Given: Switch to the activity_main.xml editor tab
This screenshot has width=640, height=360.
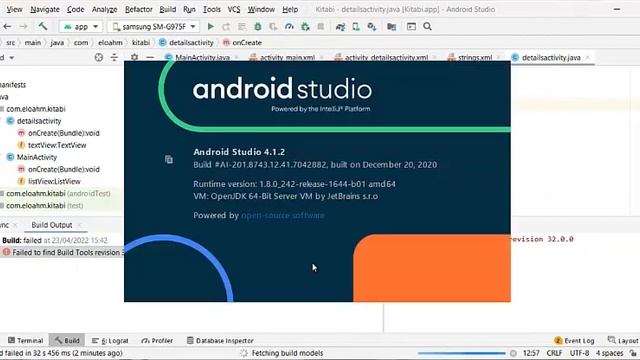Looking at the screenshot, I should (x=287, y=57).
